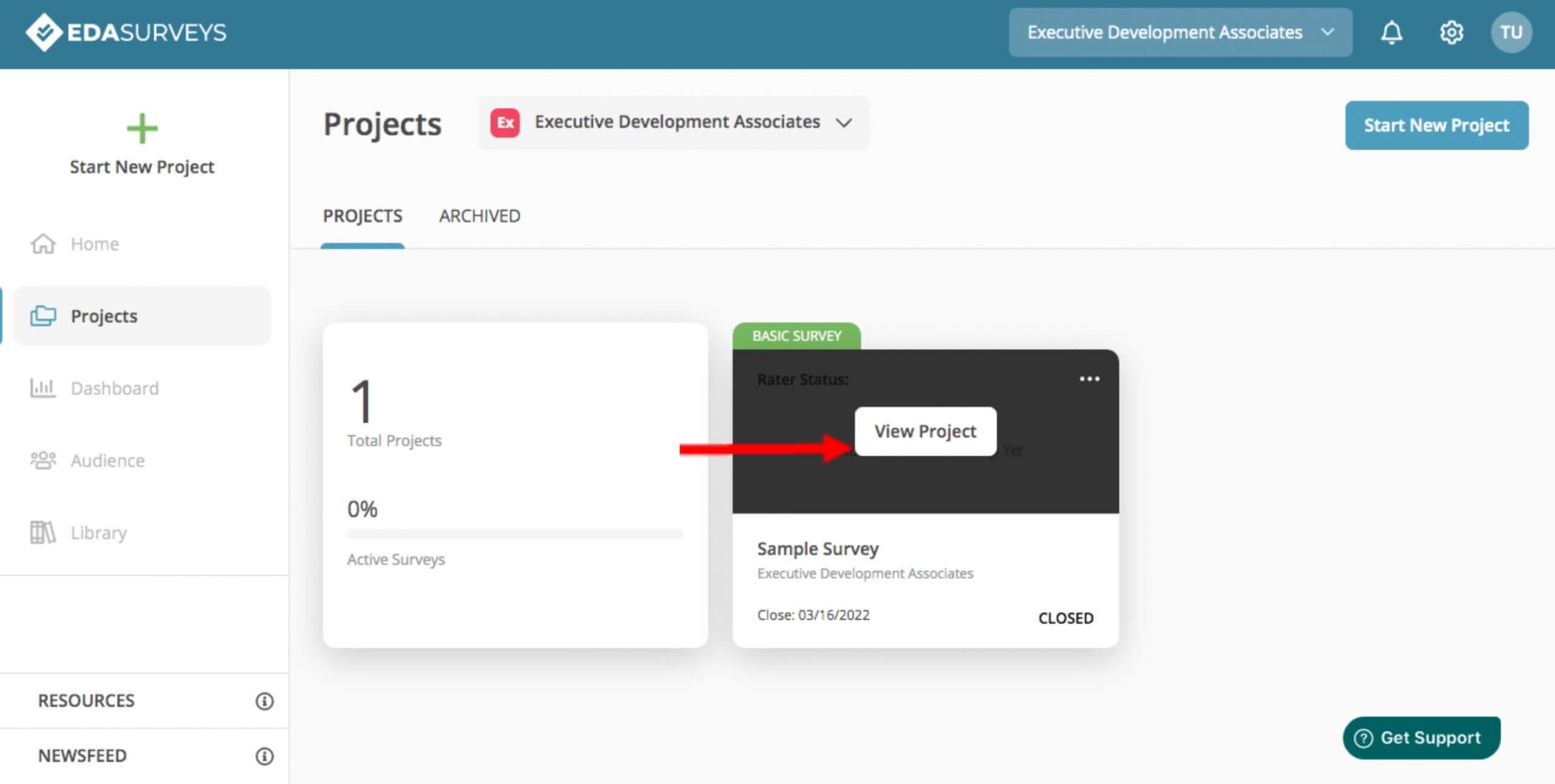Click the red Ex organization badge
Viewport: 1555px width, 784px height.
click(505, 123)
